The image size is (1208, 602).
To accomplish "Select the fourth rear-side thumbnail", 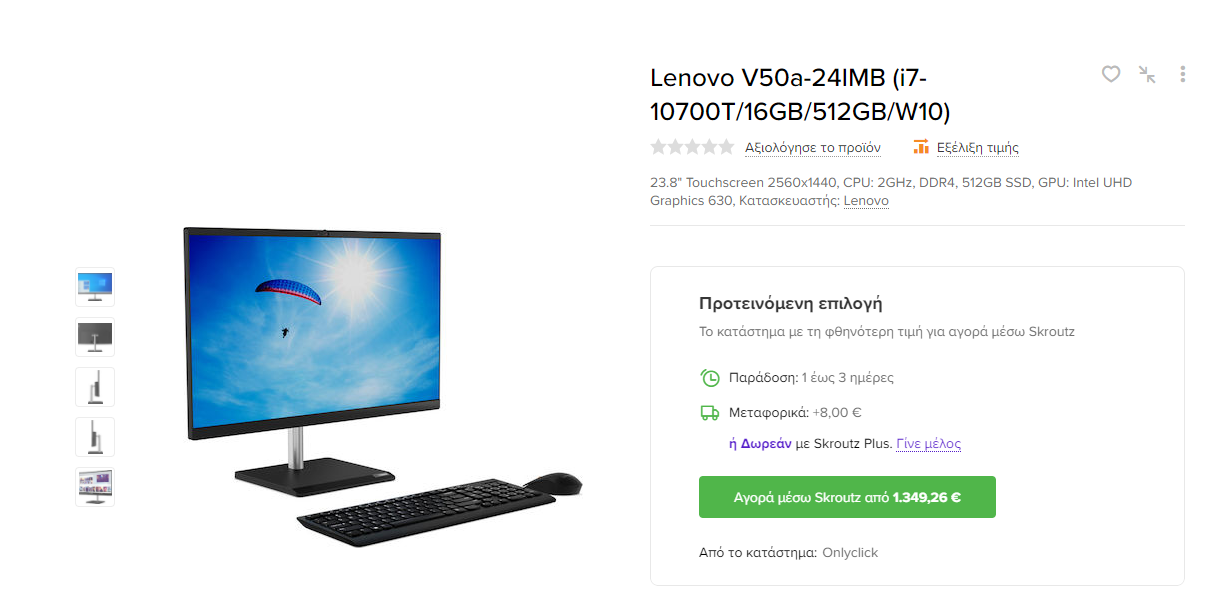I will tap(95, 437).
